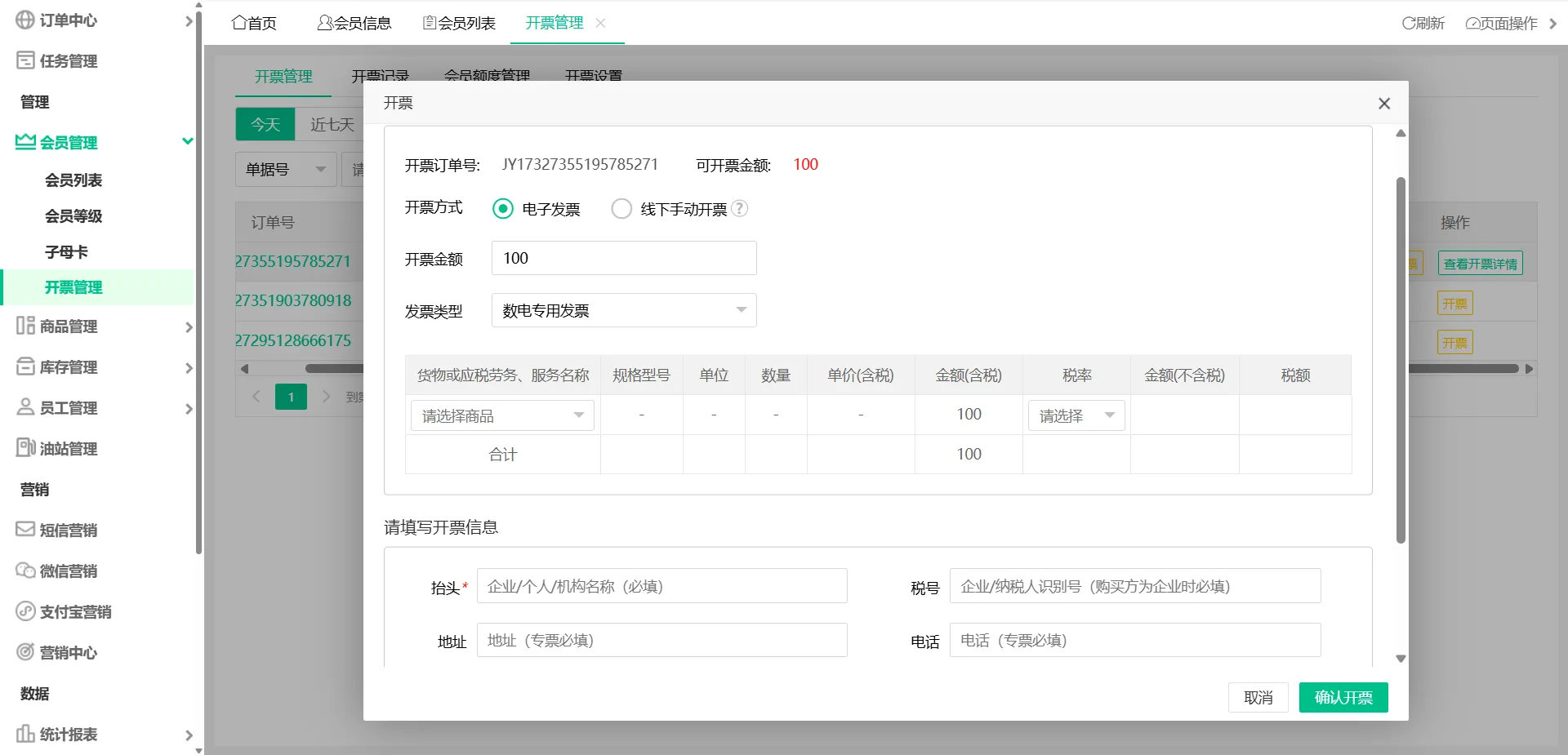
Task: Click the right chevron after 页面操作
Action: [1552, 24]
